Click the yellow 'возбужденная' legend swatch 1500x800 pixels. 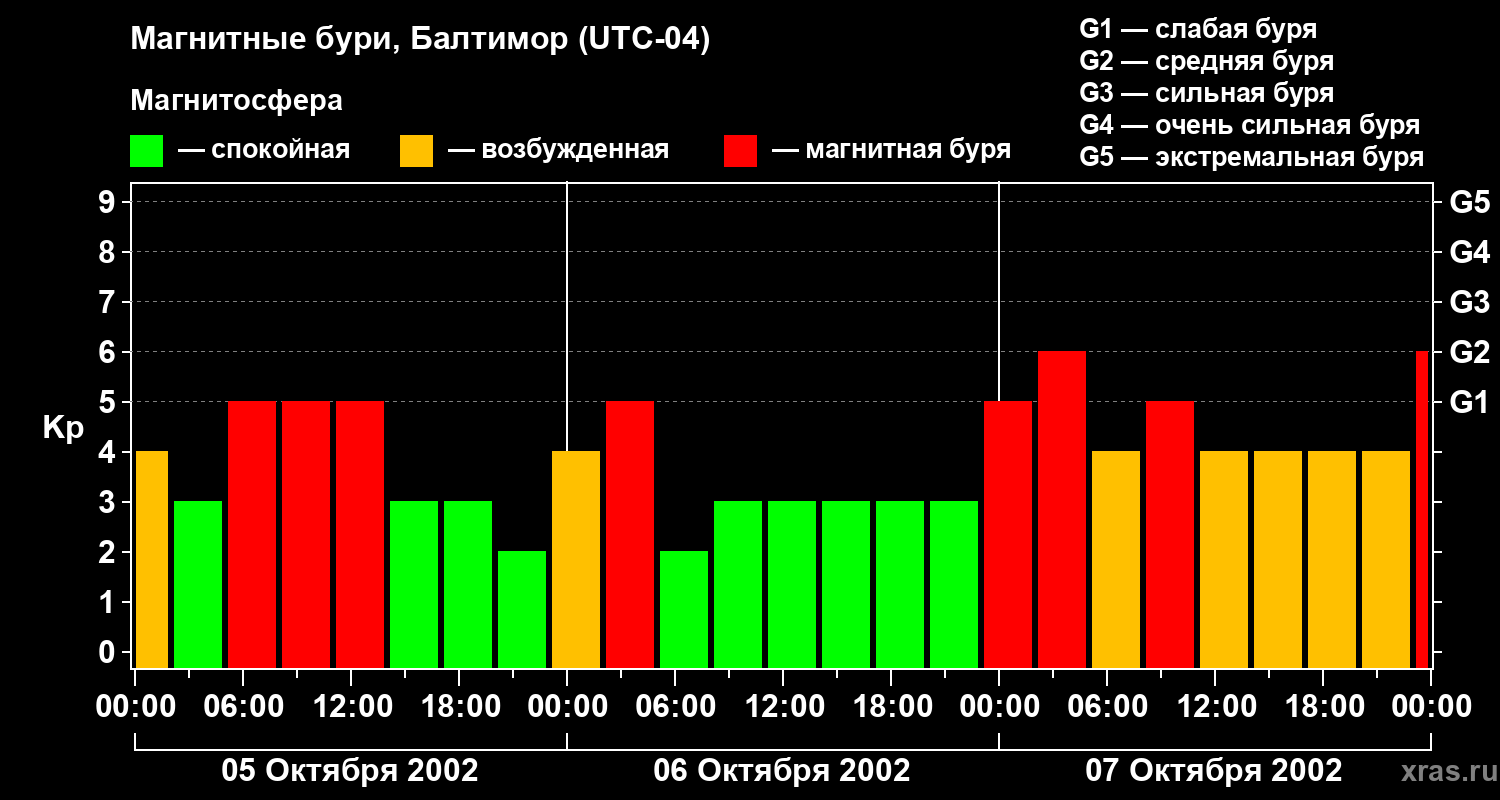tap(417, 151)
